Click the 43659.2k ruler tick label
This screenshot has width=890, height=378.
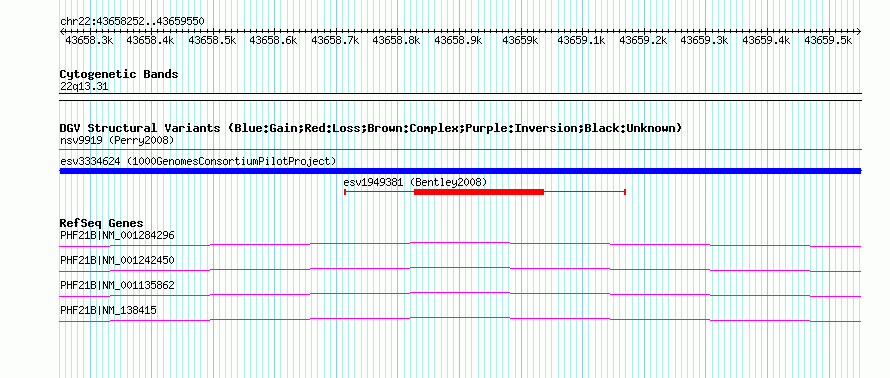click(643, 40)
